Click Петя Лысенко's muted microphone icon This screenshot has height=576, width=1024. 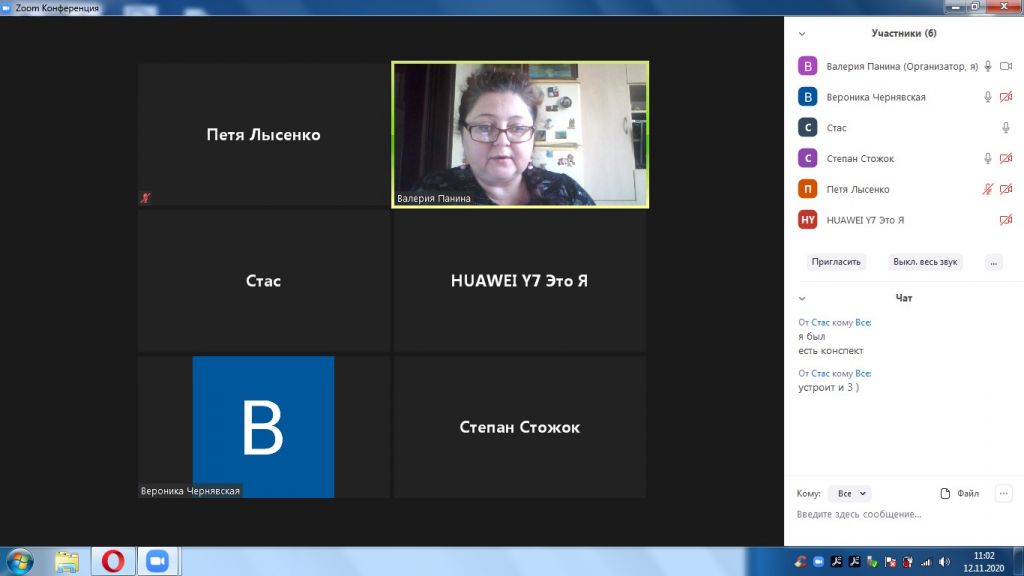click(x=988, y=189)
